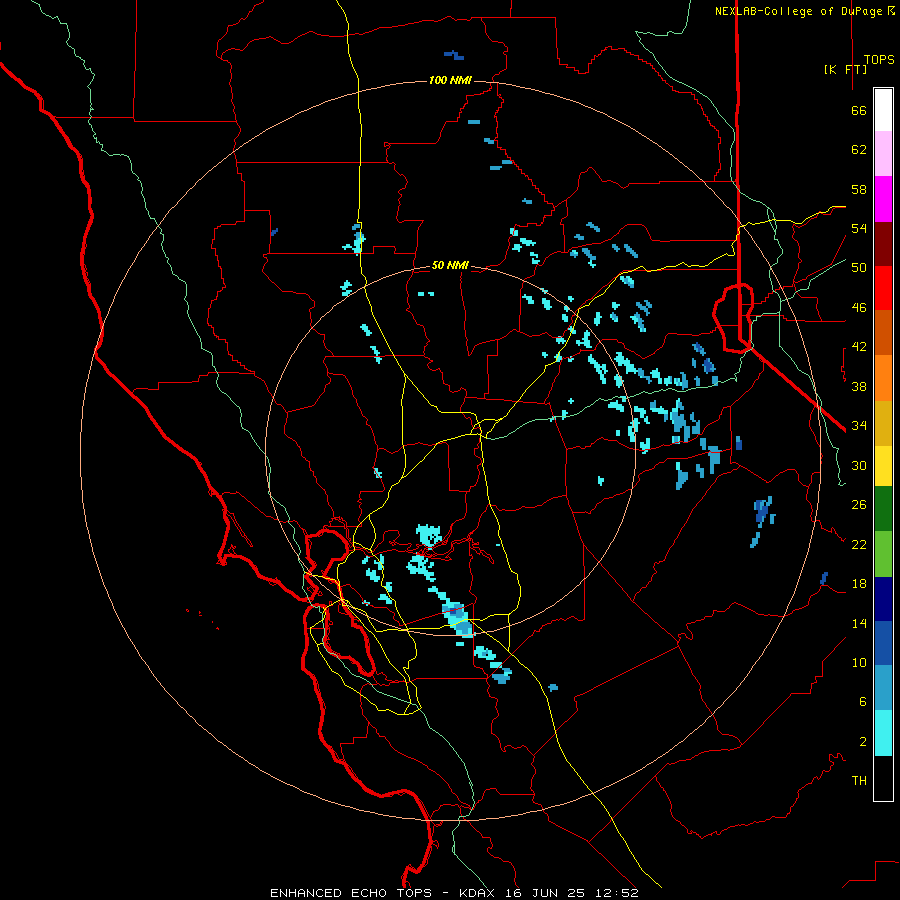Click the navy swatch between 18 and 14

pos(883,599)
